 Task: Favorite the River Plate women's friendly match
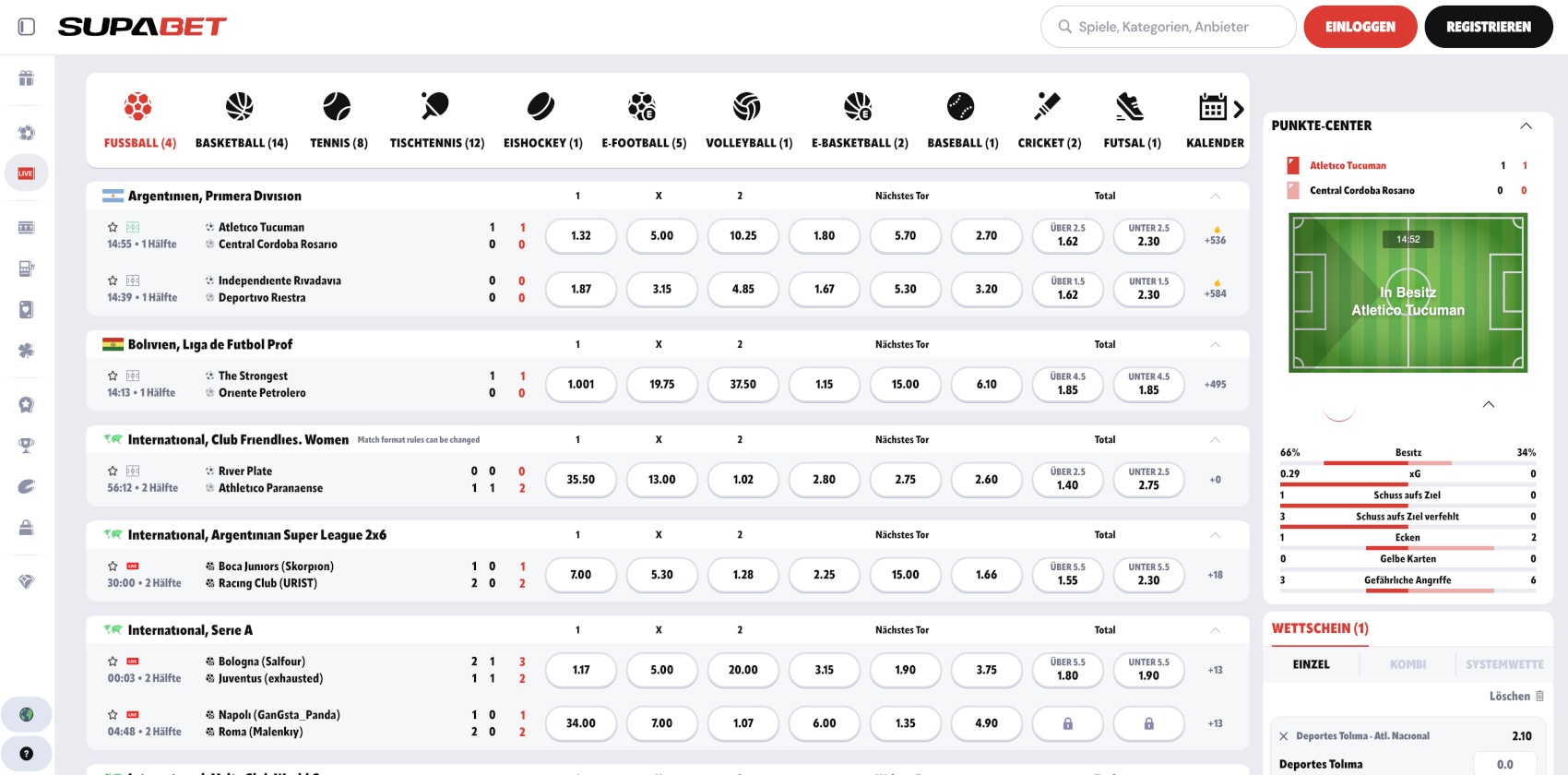click(113, 471)
